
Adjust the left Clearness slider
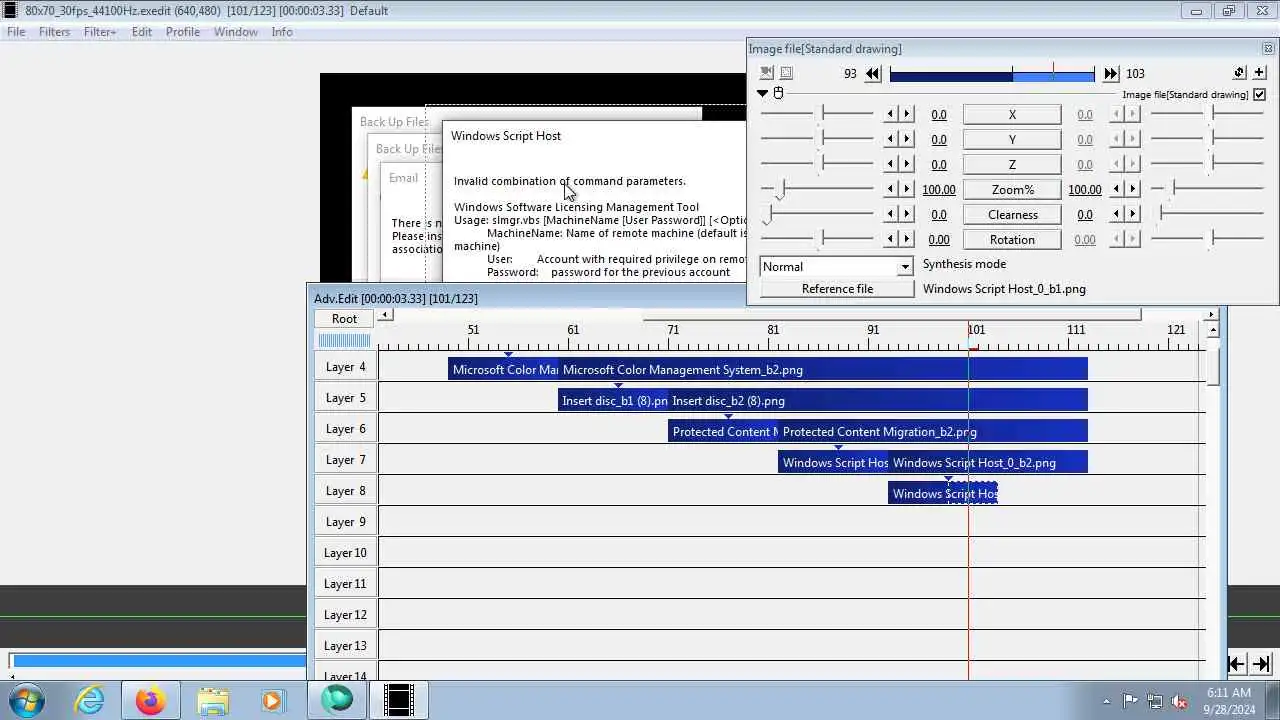tap(818, 214)
